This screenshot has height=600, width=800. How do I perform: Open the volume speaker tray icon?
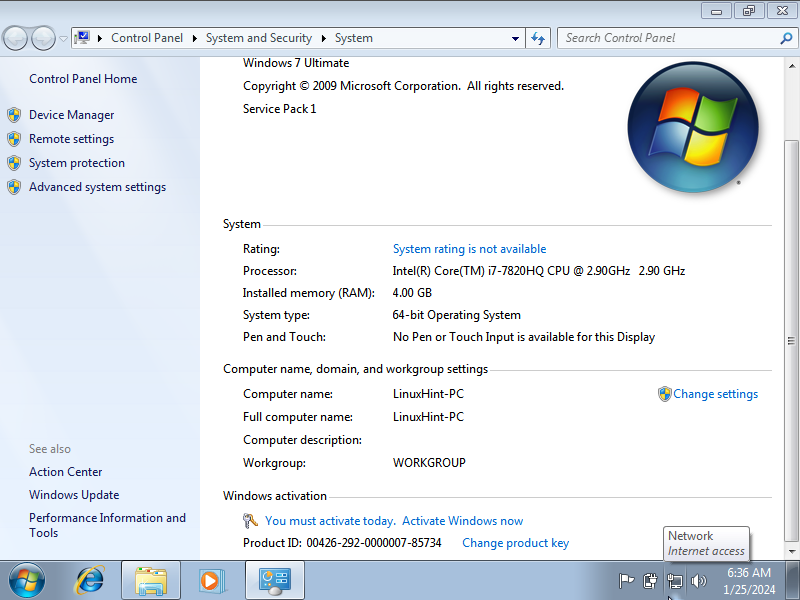698,581
